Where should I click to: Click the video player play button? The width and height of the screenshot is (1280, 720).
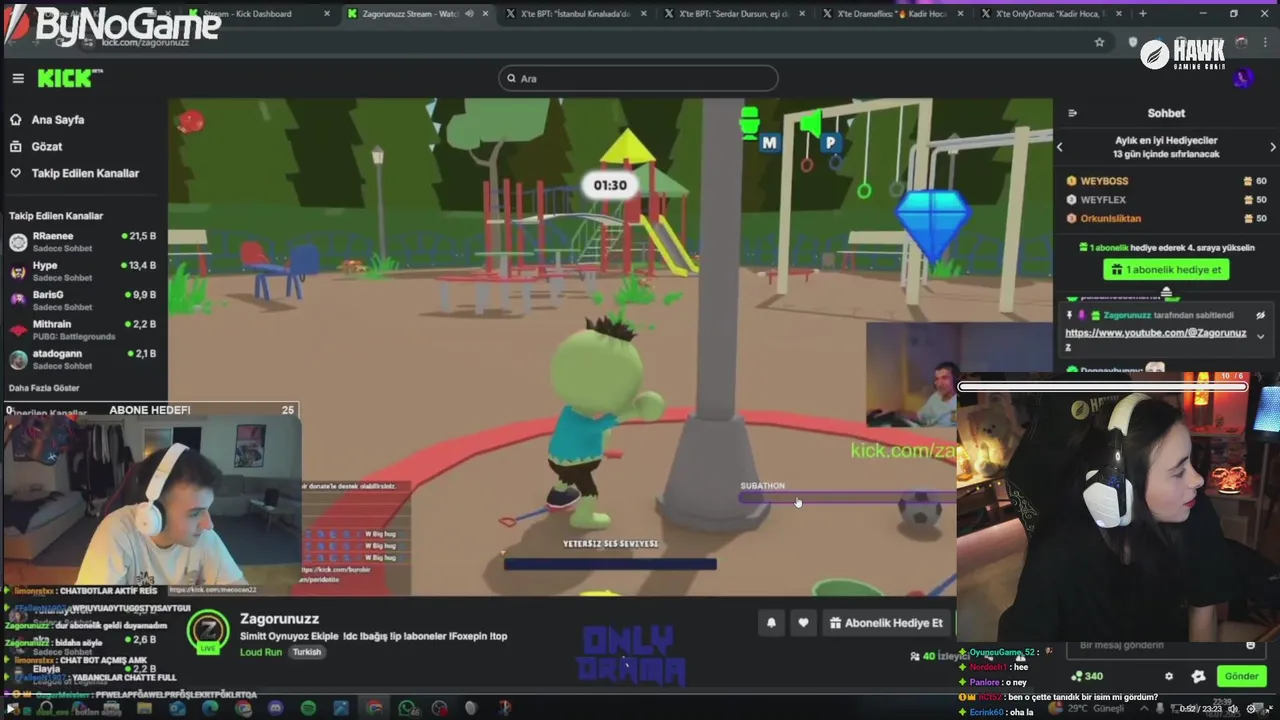10,709
